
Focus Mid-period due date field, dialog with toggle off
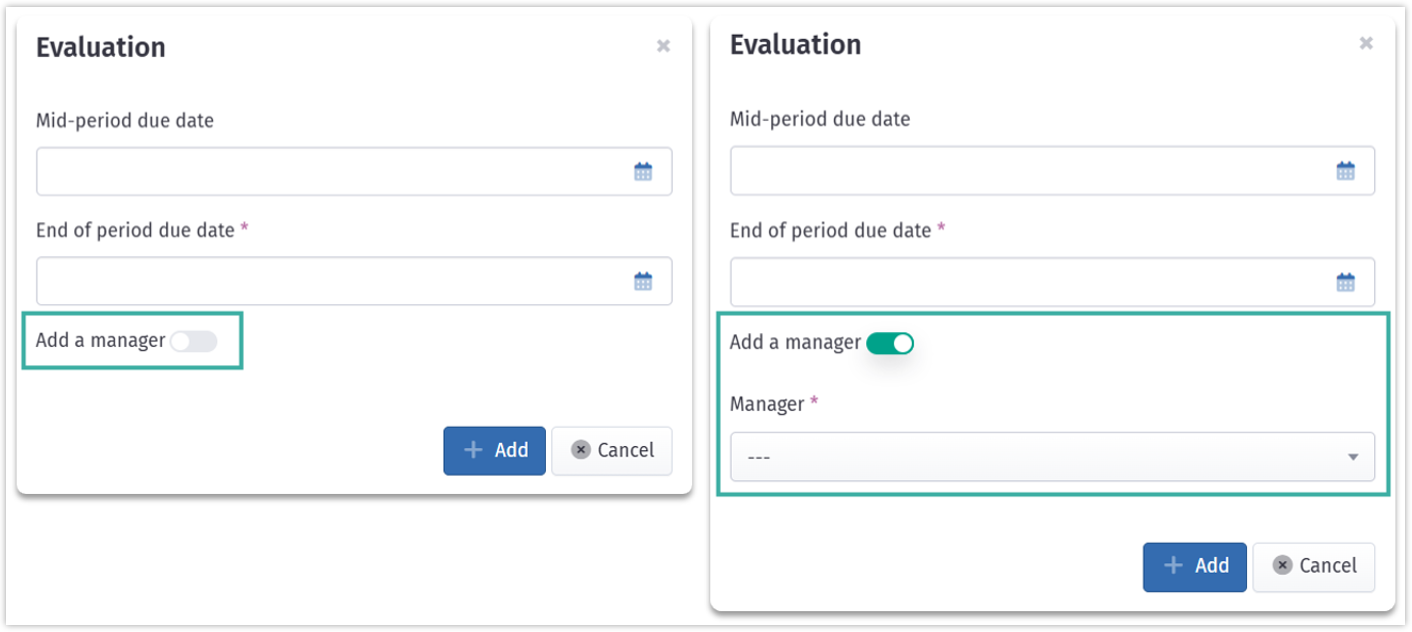click(x=330, y=172)
